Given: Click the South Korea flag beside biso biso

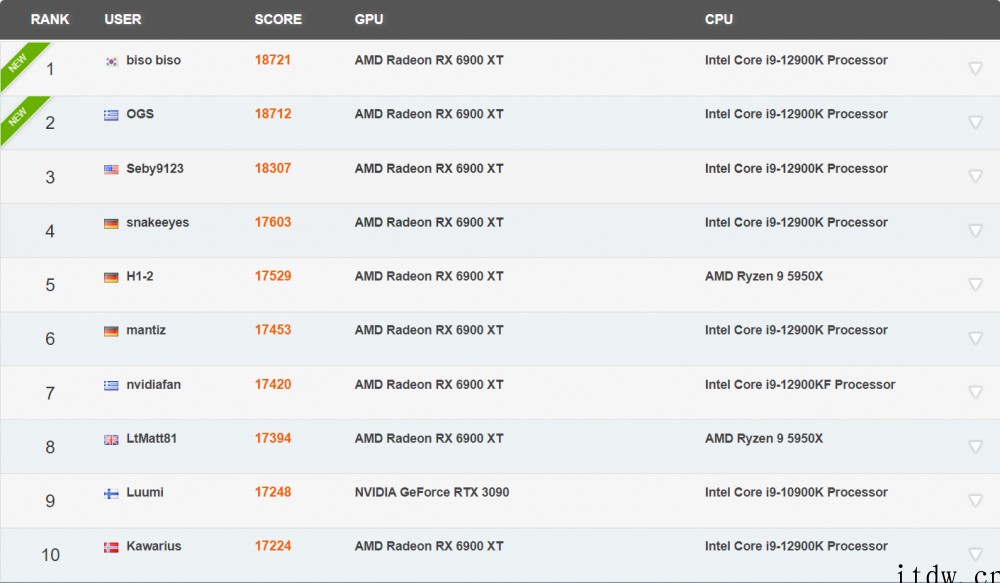Looking at the screenshot, I should point(111,61).
